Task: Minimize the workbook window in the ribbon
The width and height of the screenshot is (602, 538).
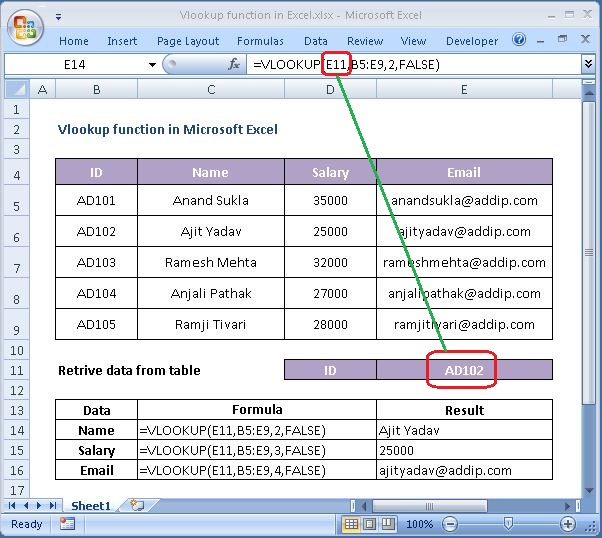Action: tap(541, 41)
